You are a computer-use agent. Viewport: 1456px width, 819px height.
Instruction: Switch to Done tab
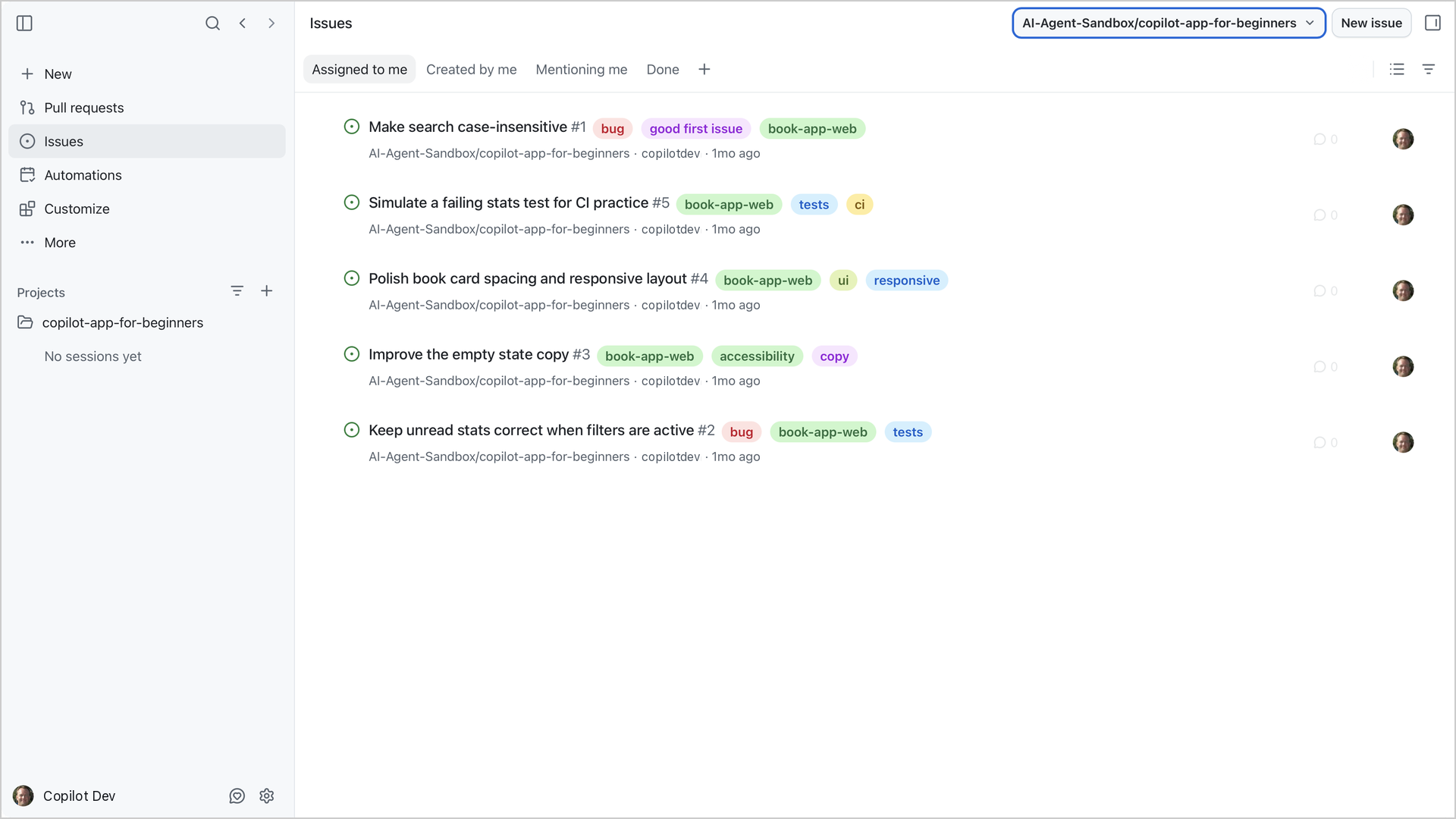click(x=663, y=70)
